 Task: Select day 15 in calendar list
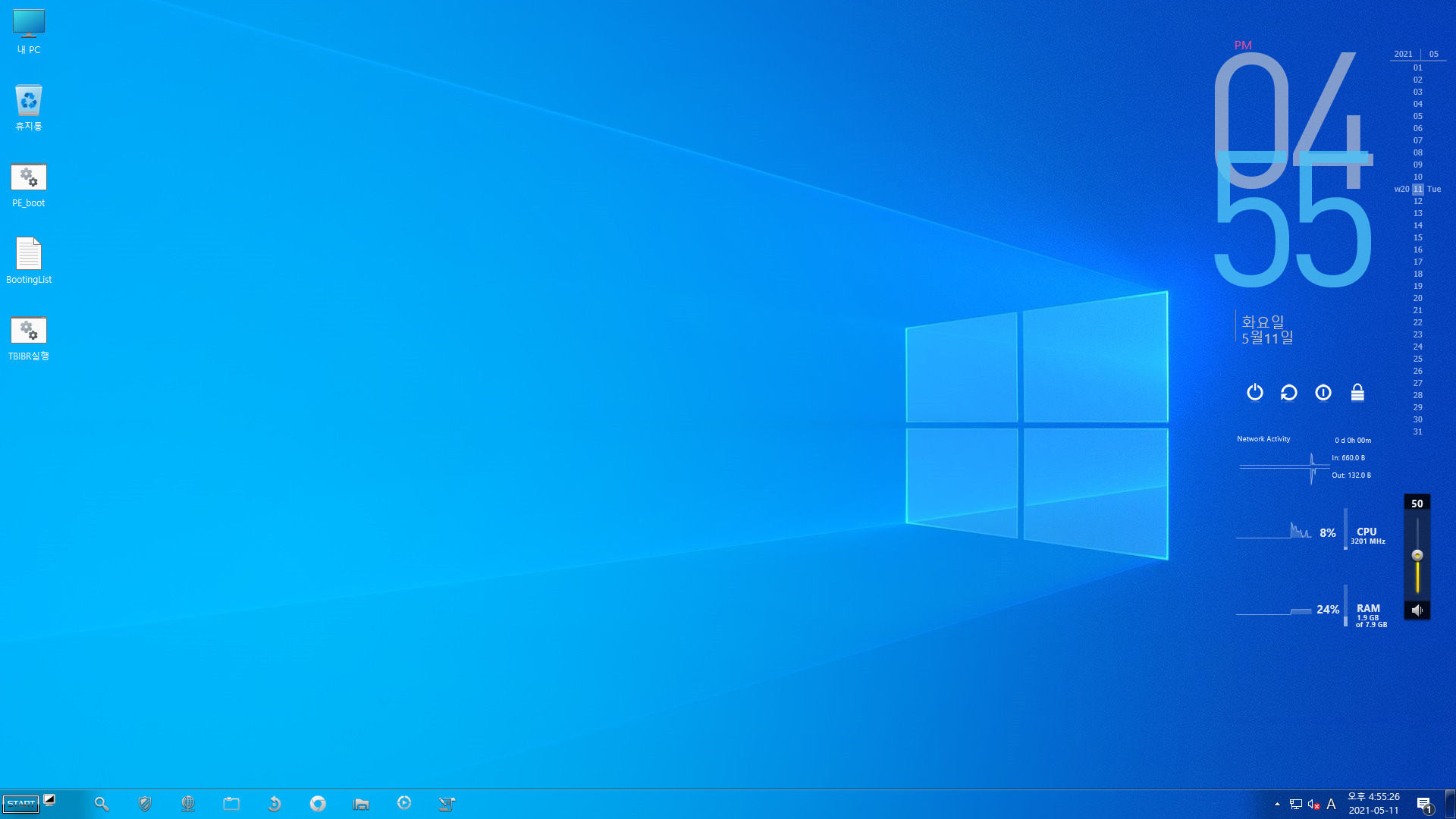(x=1417, y=237)
